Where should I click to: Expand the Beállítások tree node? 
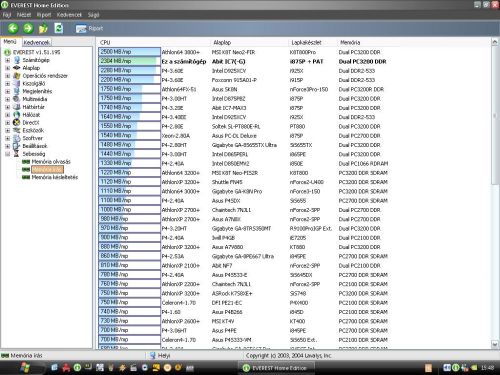(x=7, y=146)
